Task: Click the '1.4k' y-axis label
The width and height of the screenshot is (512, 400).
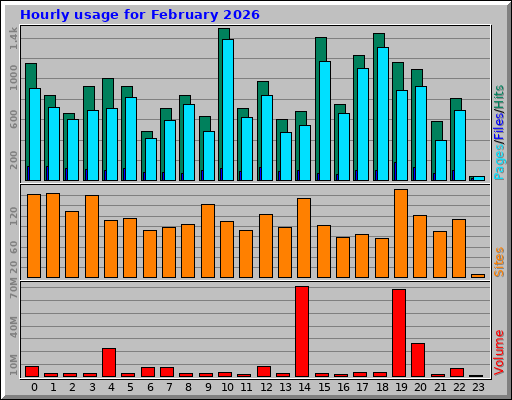Action: (x=13, y=38)
